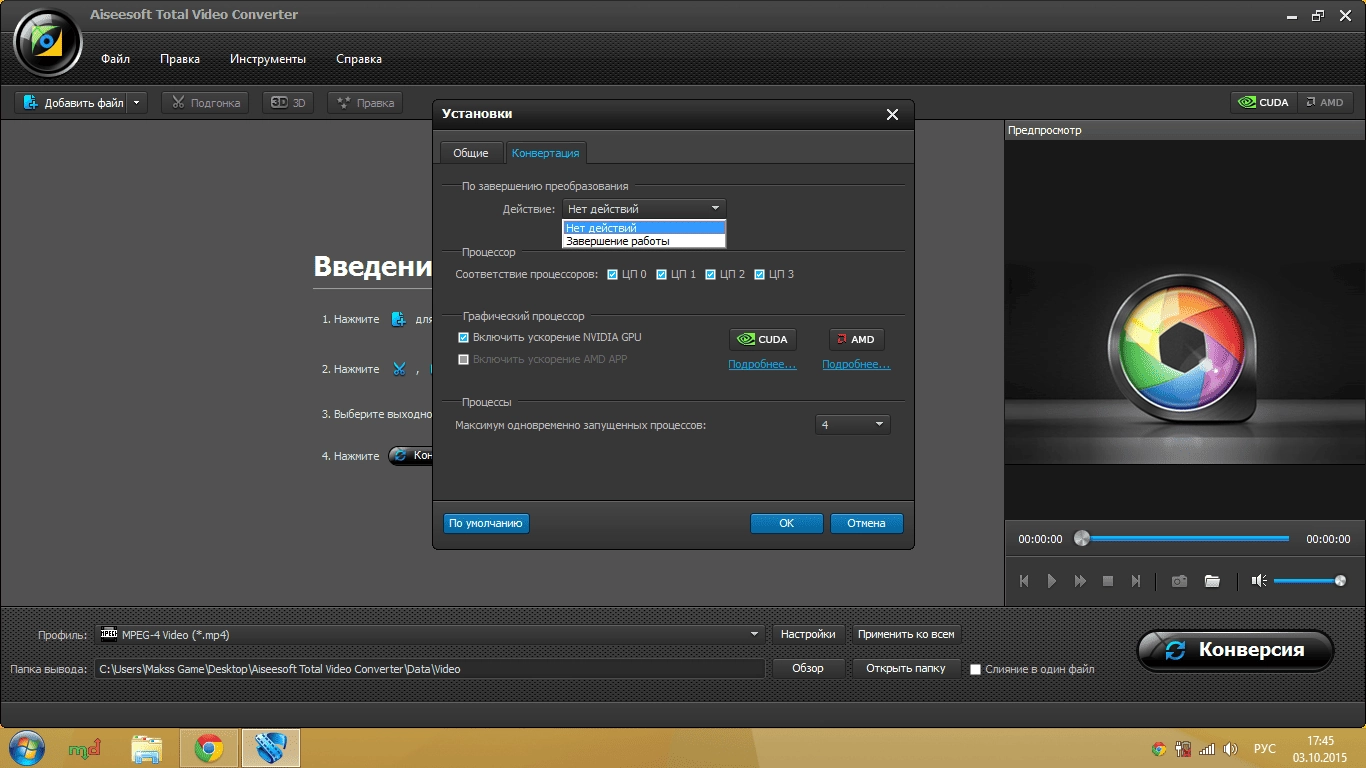Click the previous frame playback button
Image resolution: width=1366 pixels, height=768 pixels.
(x=1024, y=581)
